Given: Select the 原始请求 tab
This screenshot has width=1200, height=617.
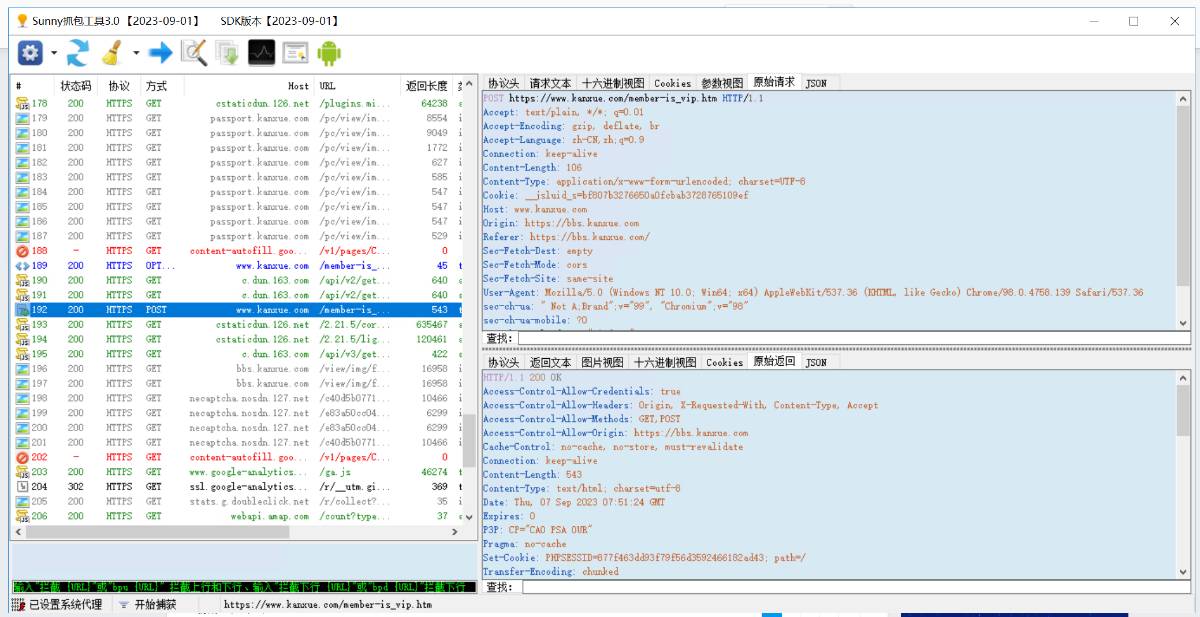Looking at the screenshot, I should click(x=775, y=83).
